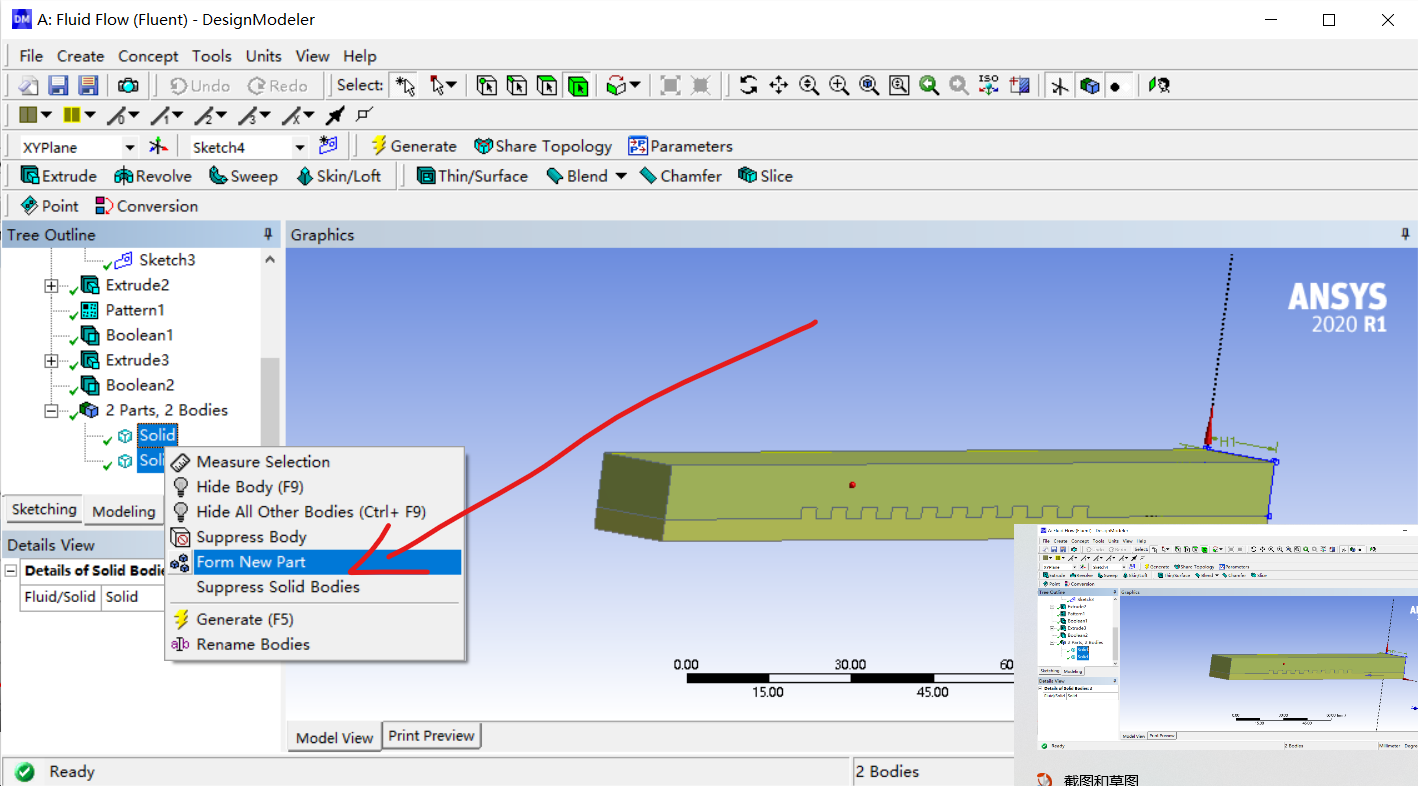Viewport: 1418px width, 786px height.
Task: Click the Slice feature button
Action: coord(765,176)
